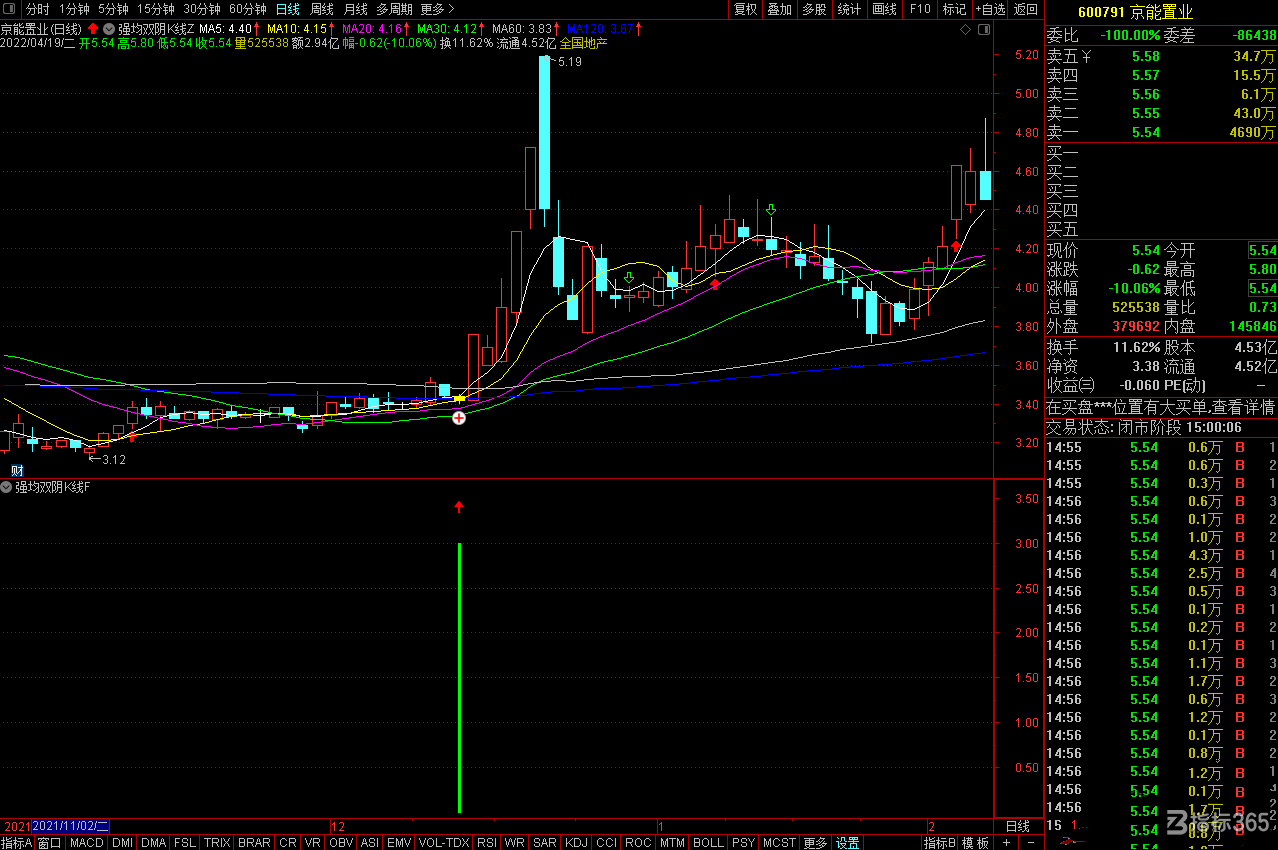
Task: Zoom out with the − button
Action: coord(1030,842)
